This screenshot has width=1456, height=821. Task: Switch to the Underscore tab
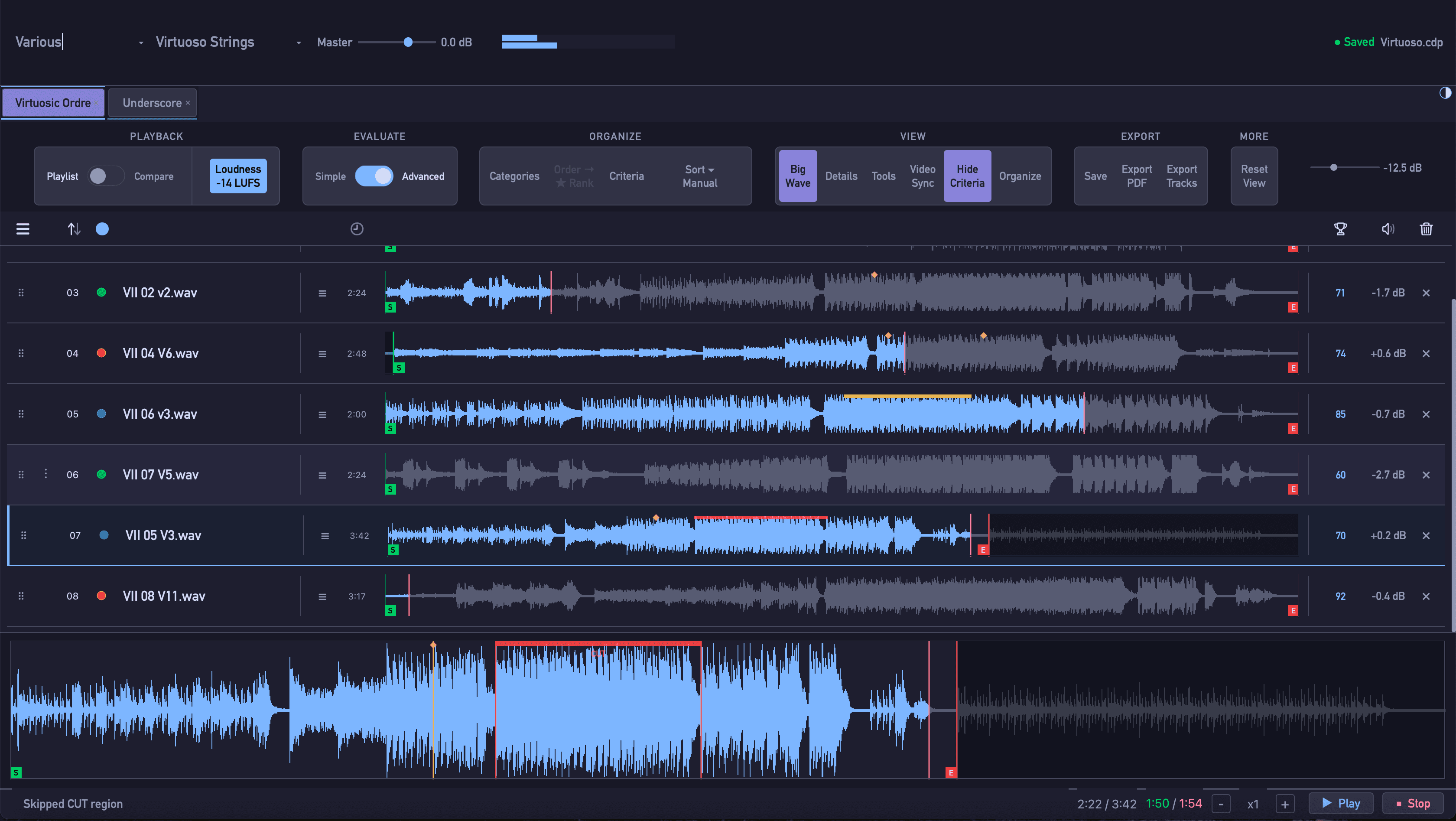coord(152,103)
